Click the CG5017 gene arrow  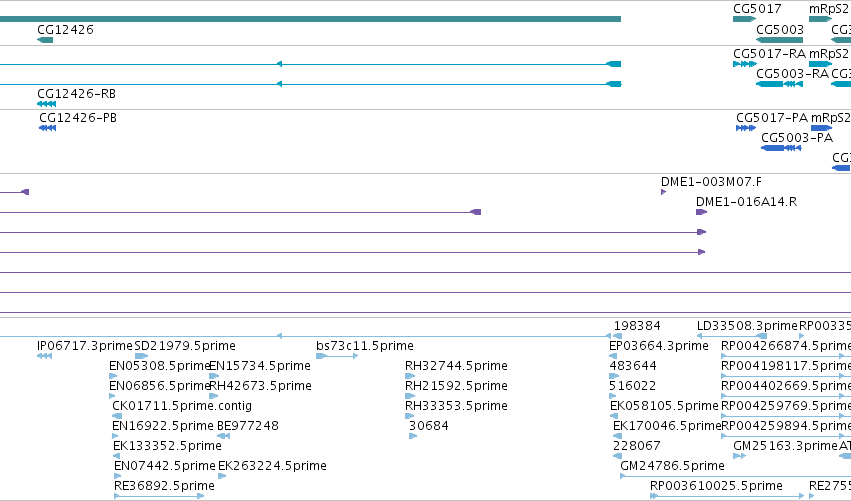(x=744, y=19)
